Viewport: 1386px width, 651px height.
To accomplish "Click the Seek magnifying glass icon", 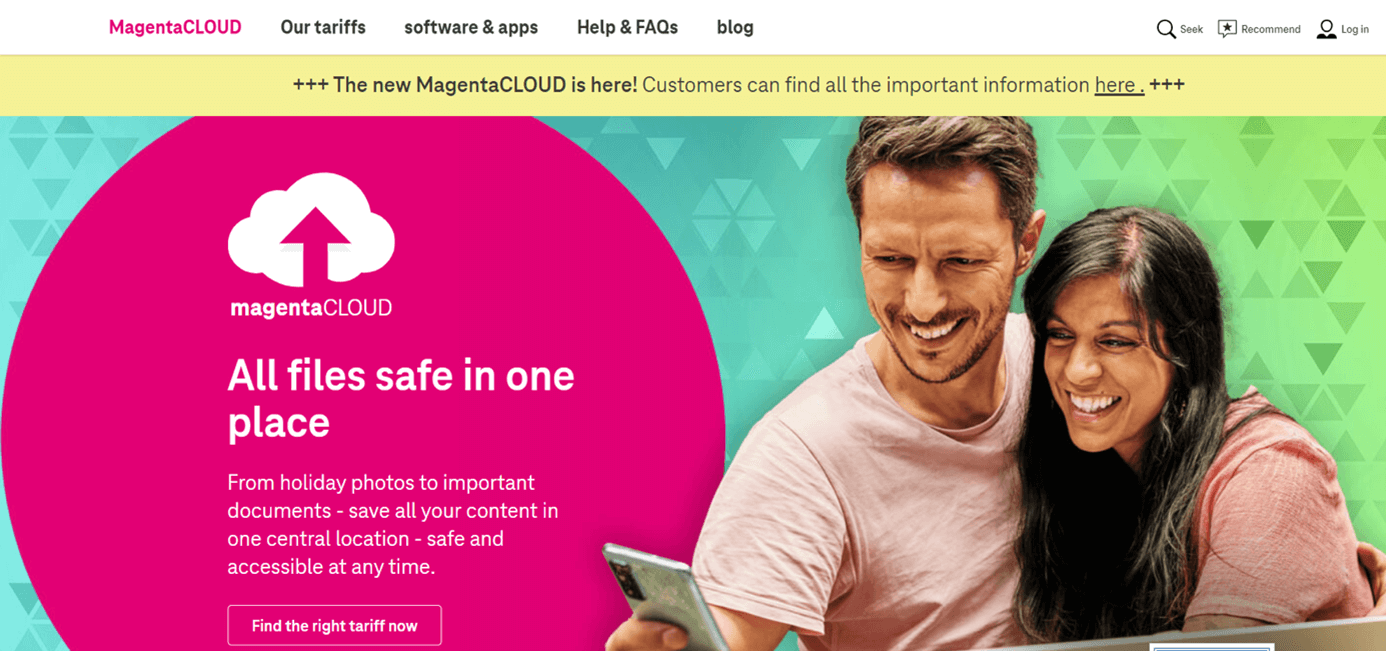I will click(x=1166, y=29).
